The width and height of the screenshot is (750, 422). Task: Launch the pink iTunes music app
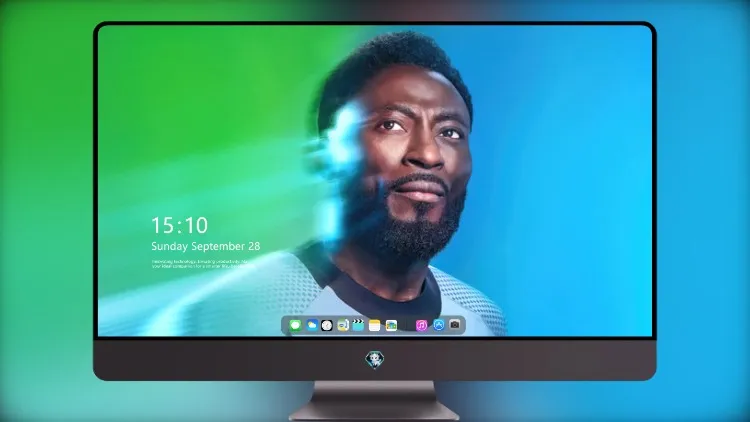[x=421, y=325]
